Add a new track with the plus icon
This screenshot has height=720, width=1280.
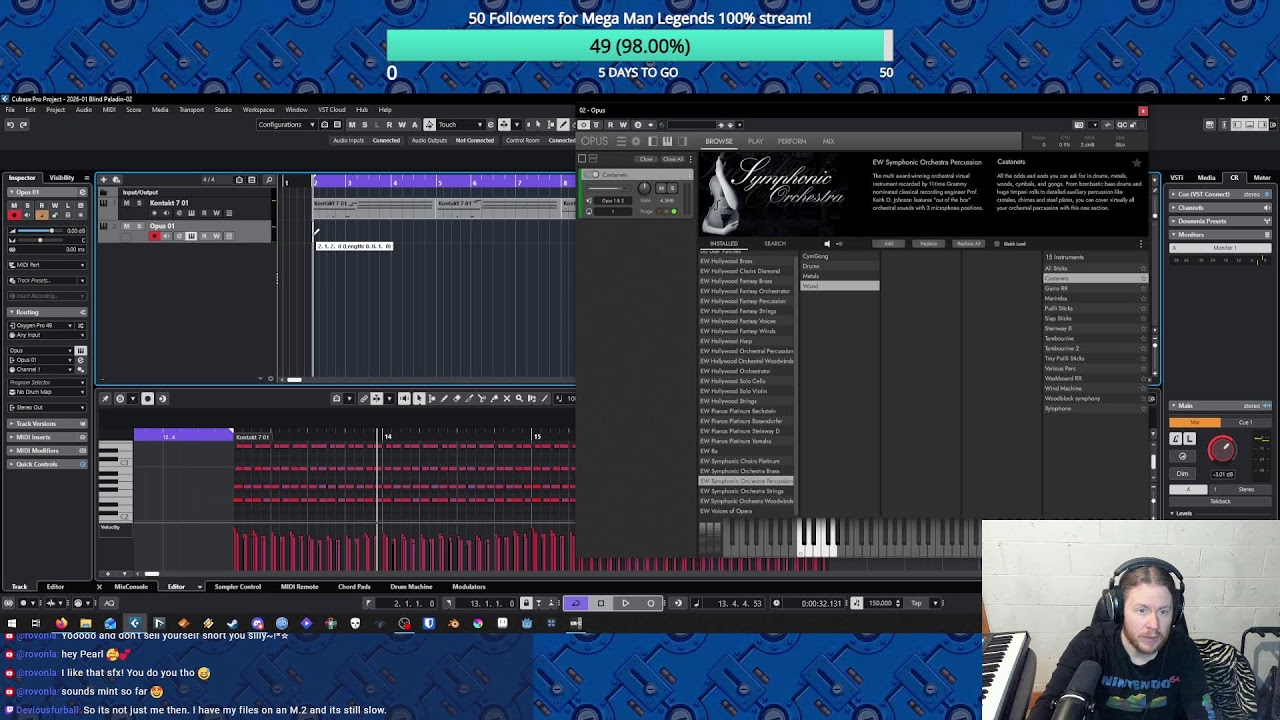[x=104, y=180]
